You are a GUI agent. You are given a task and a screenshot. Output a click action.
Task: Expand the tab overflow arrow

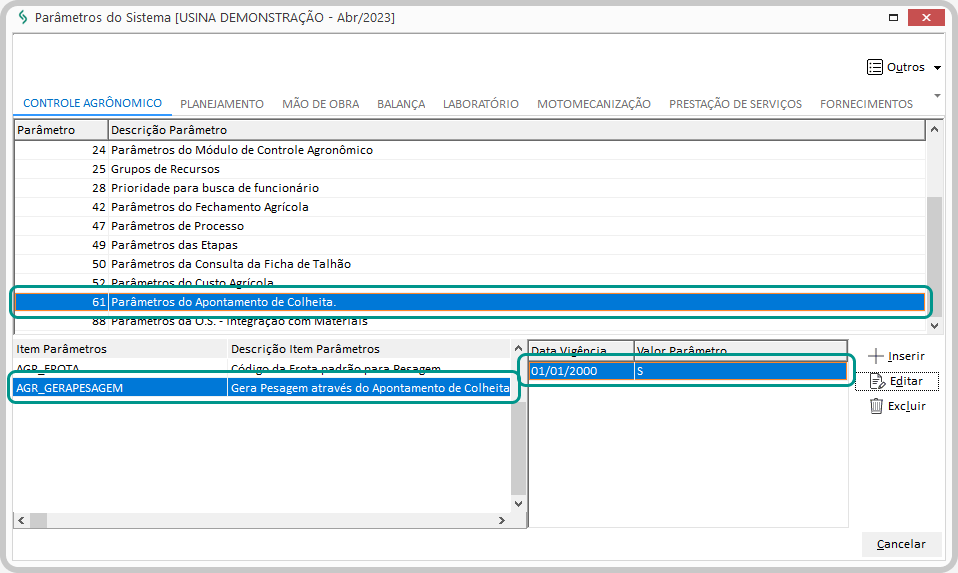point(937,96)
